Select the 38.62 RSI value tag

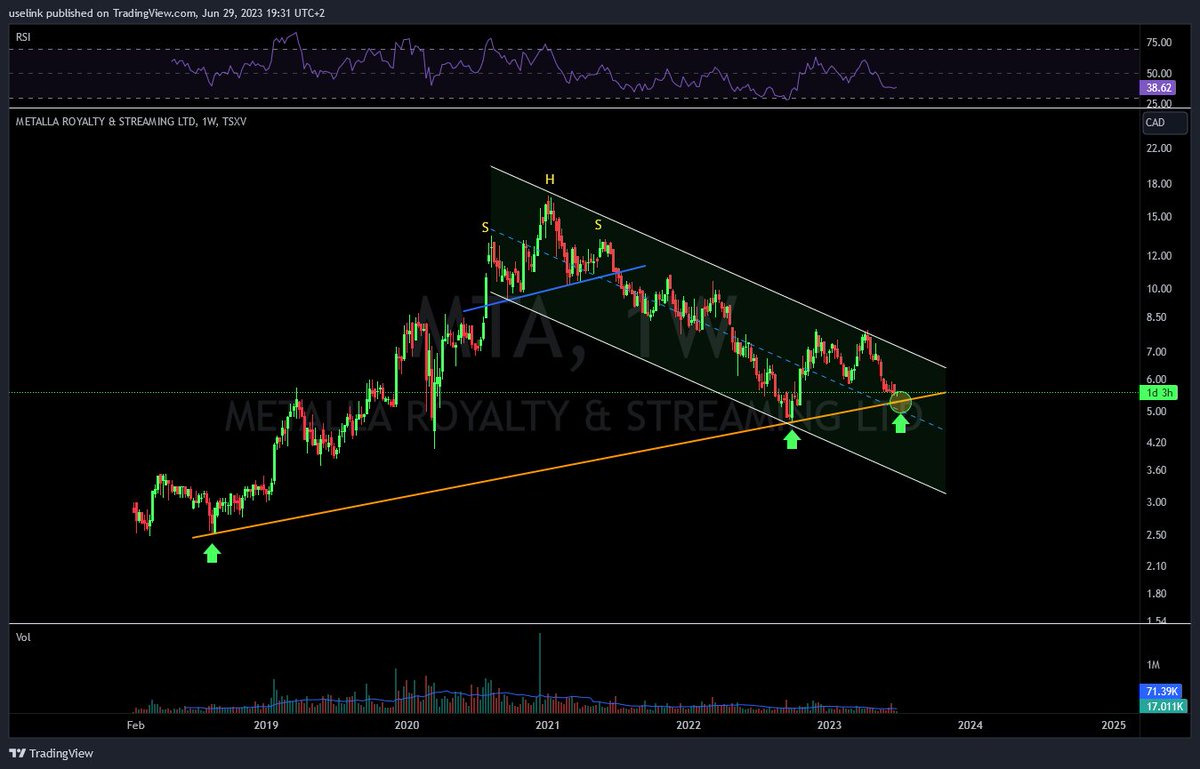coord(1159,88)
